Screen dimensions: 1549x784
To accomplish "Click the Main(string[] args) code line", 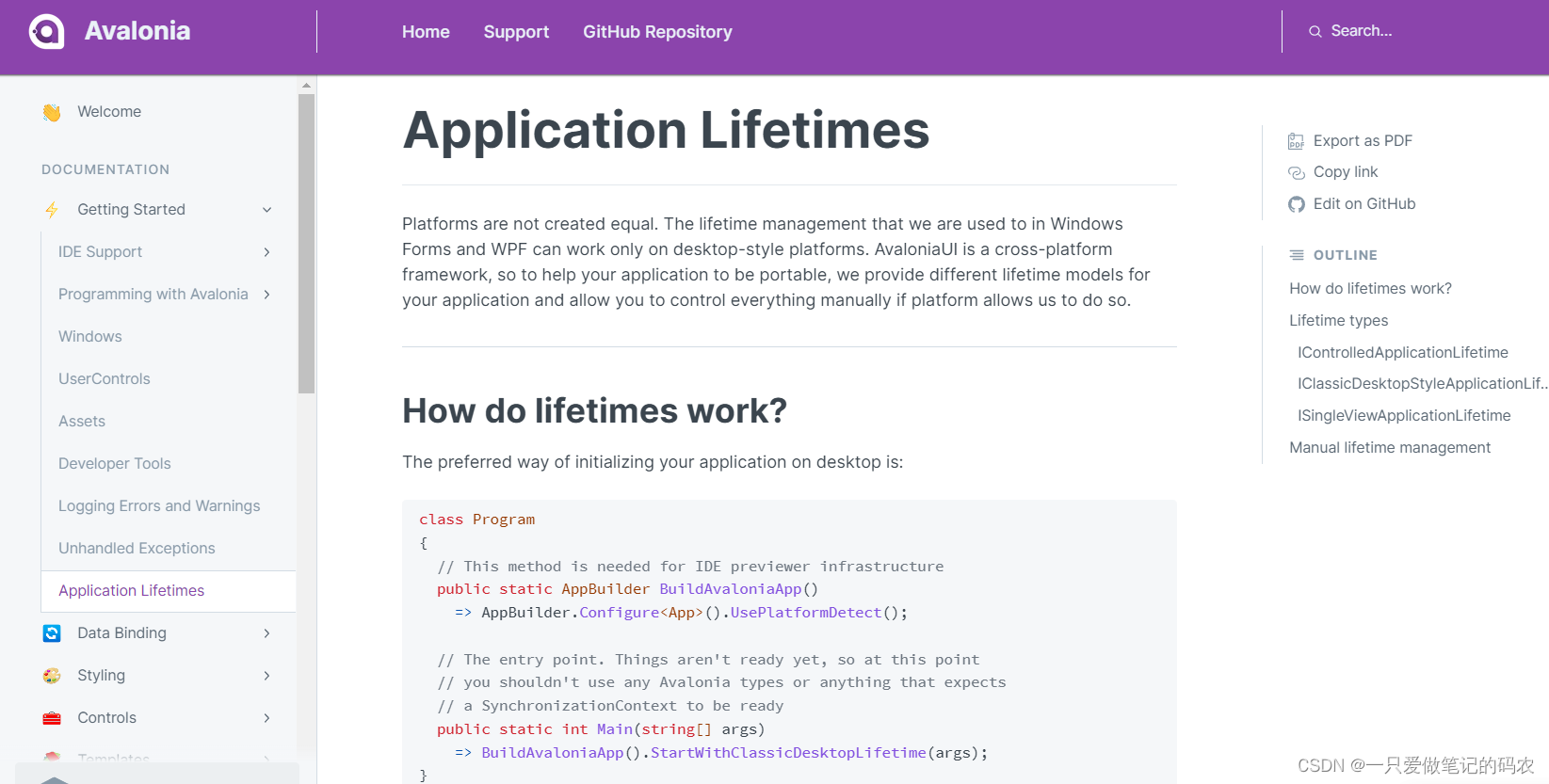I will 600,729.
